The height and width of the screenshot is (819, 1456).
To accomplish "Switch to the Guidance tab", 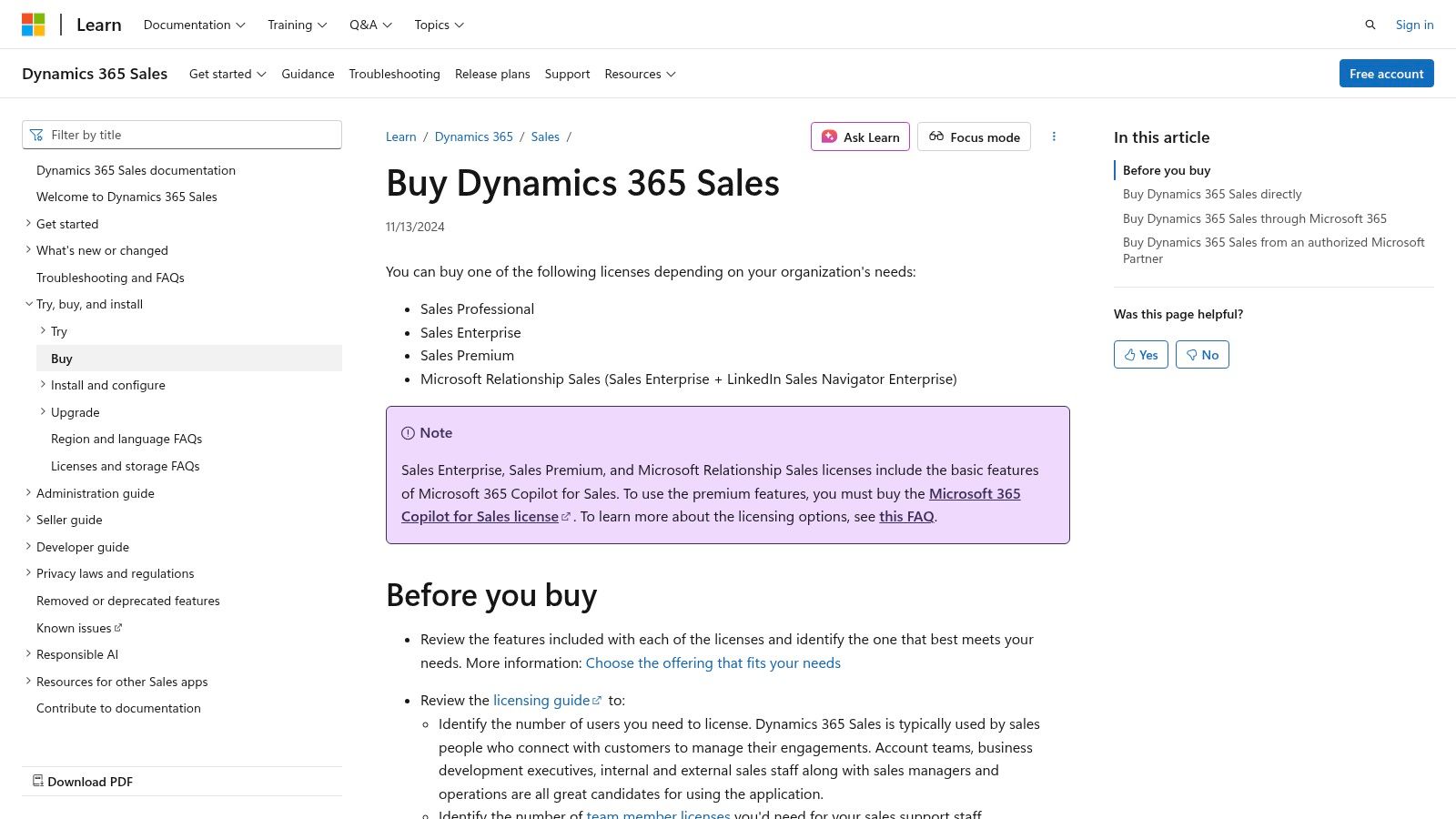I will (308, 74).
